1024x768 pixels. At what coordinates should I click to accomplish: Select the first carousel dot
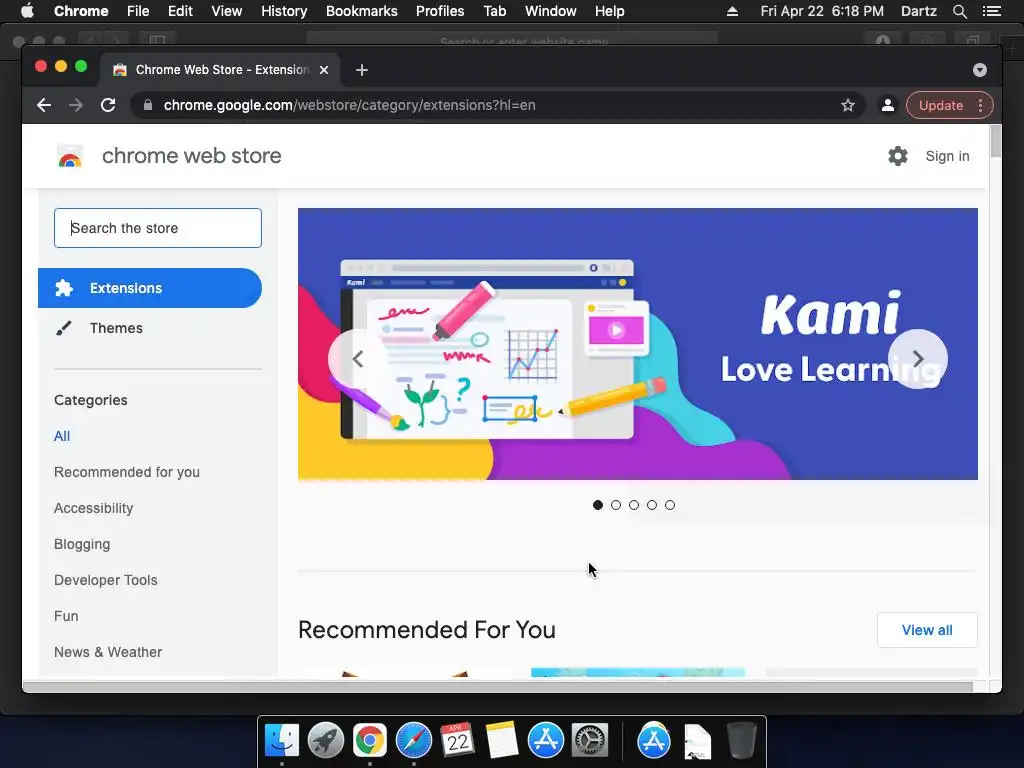pyautogui.click(x=598, y=505)
